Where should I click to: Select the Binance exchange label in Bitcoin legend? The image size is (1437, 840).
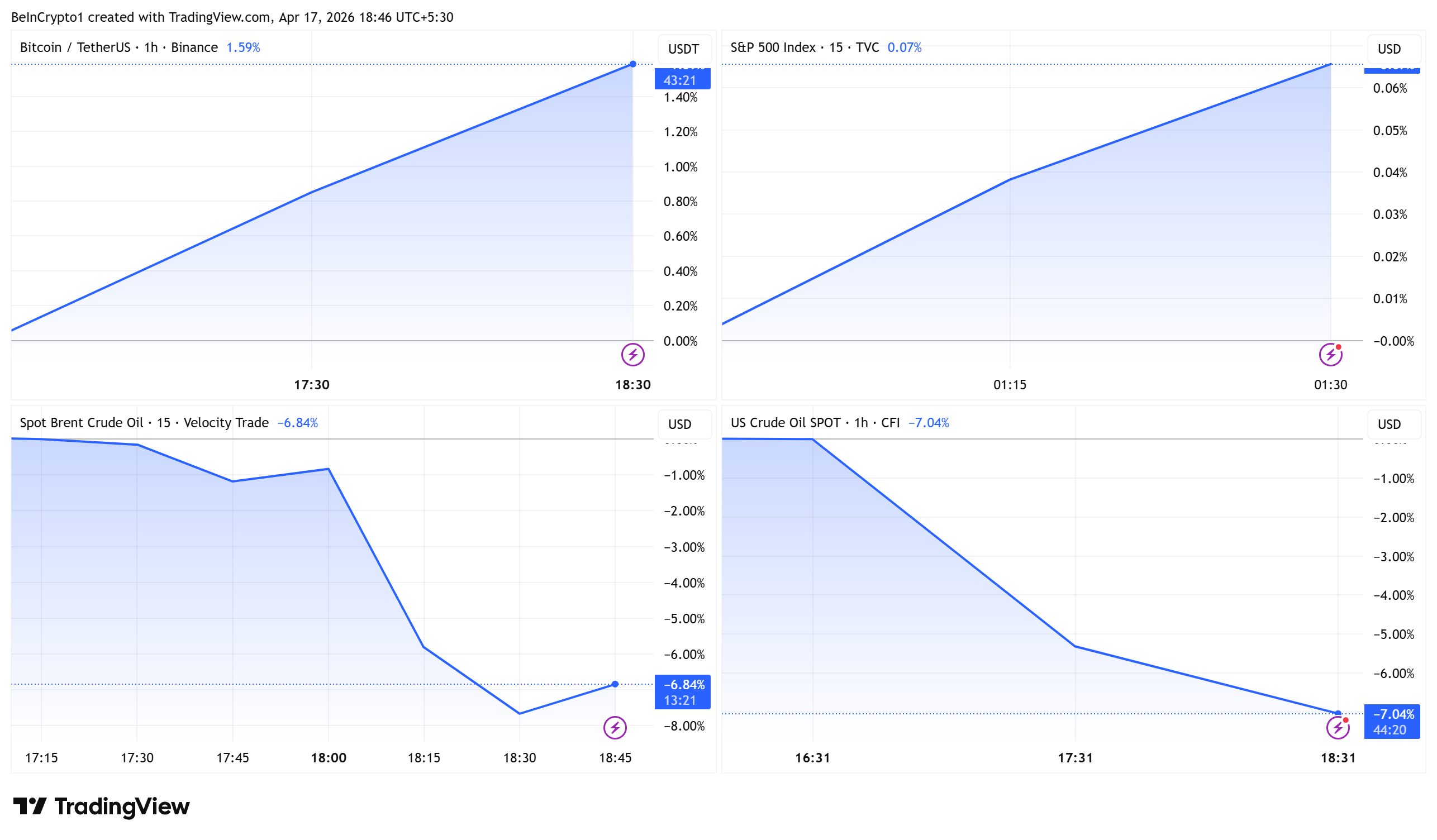click(194, 47)
